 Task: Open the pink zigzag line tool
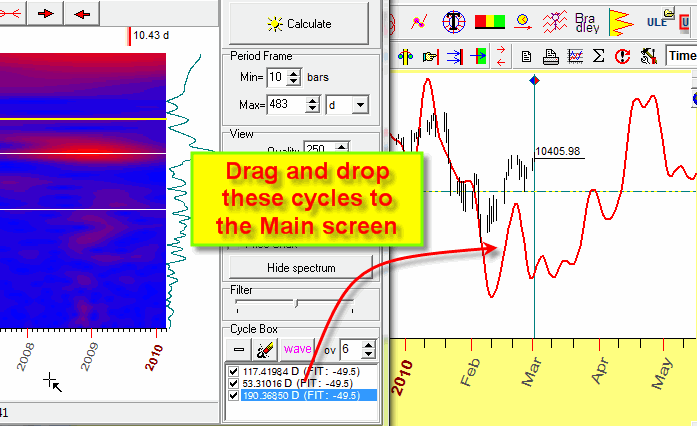(x=419, y=21)
